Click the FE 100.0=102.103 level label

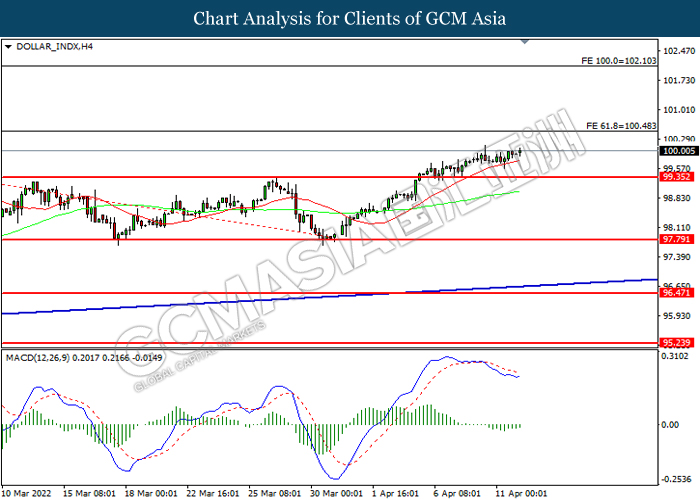(x=619, y=61)
